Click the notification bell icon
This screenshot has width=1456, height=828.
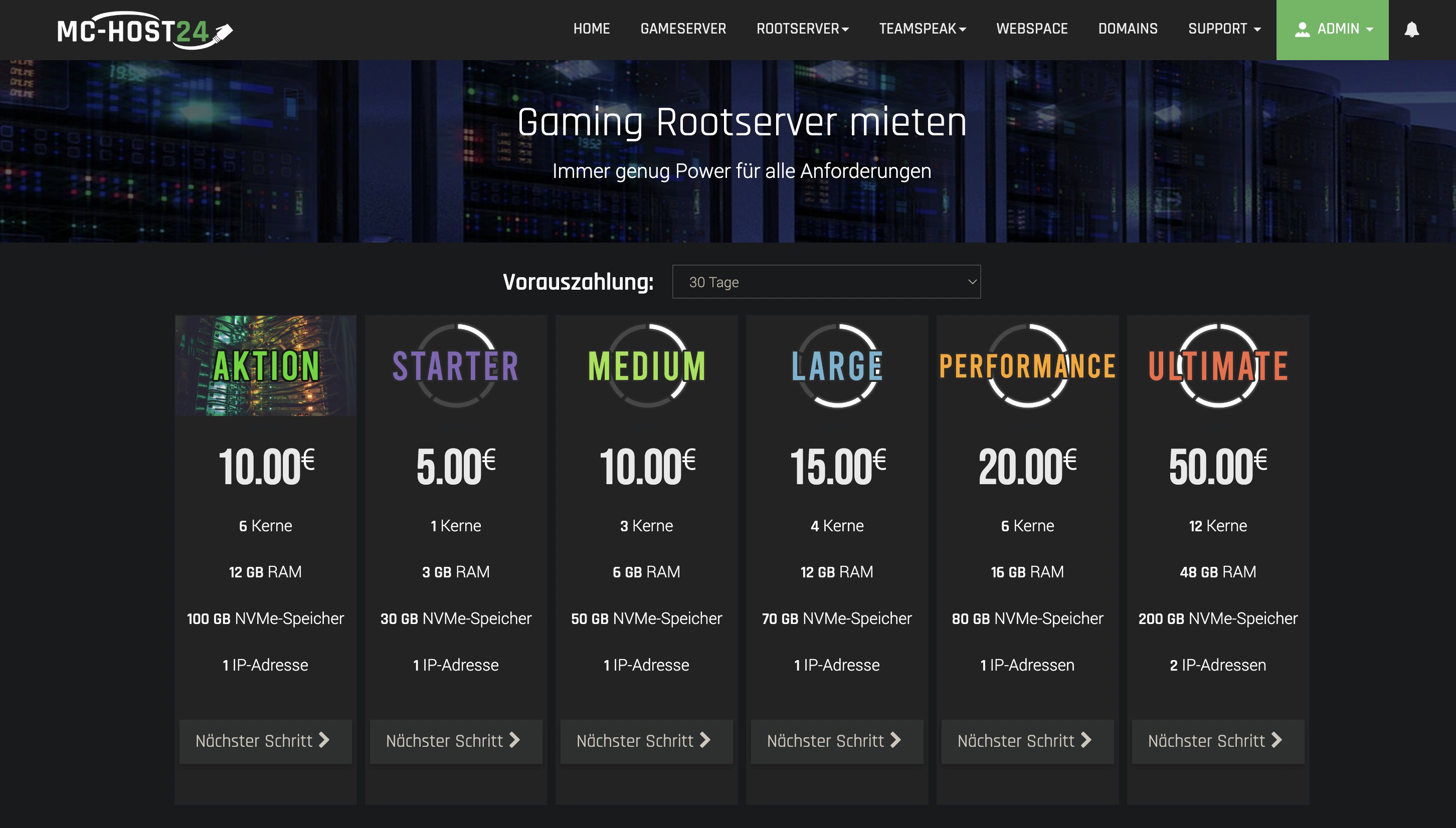pyautogui.click(x=1411, y=30)
